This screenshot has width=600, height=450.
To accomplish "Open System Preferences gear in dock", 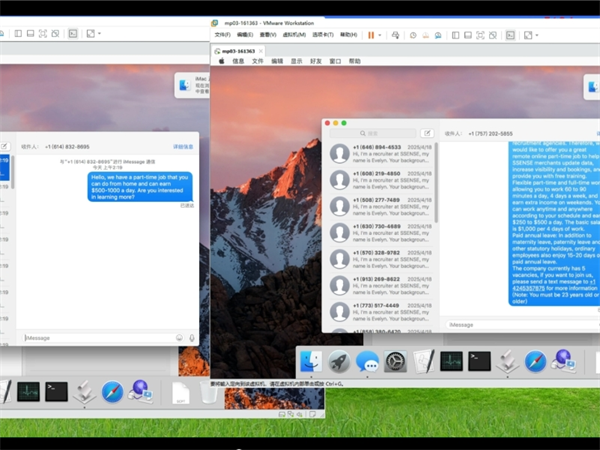I will coord(395,362).
